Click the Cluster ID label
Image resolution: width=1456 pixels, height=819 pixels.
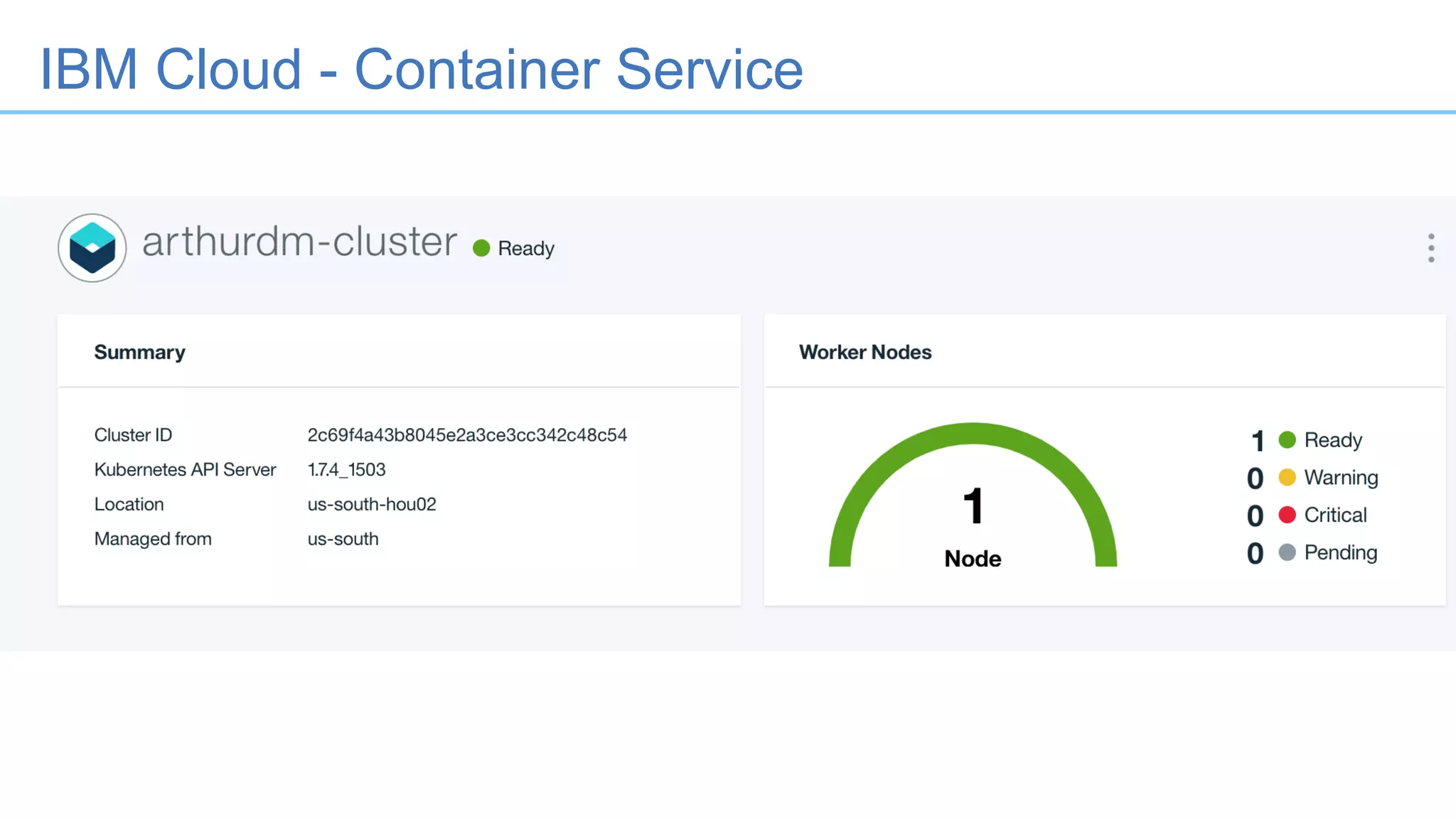point(133,435)
